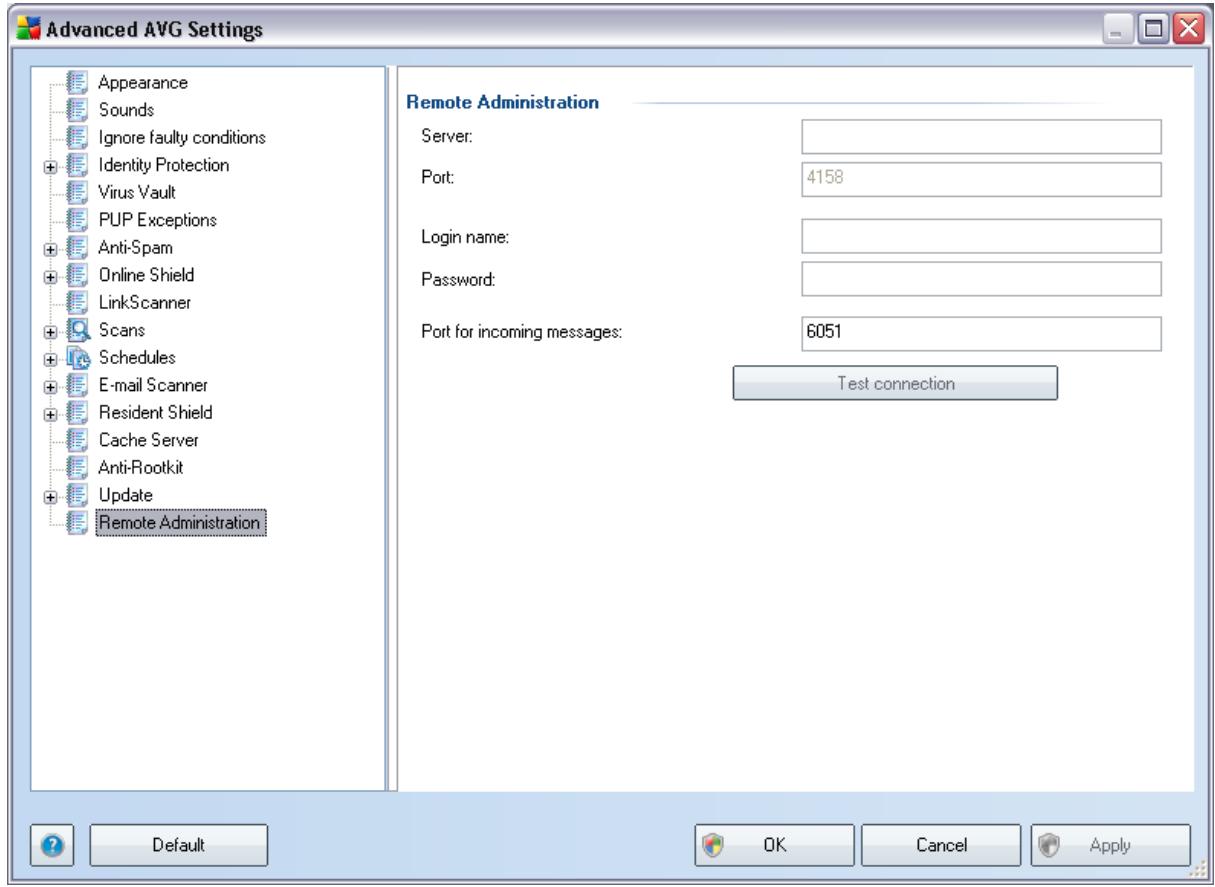This screenshot has width=1215, height=887.
Task: Select Identity Protection label
Action: click(164, 164)
